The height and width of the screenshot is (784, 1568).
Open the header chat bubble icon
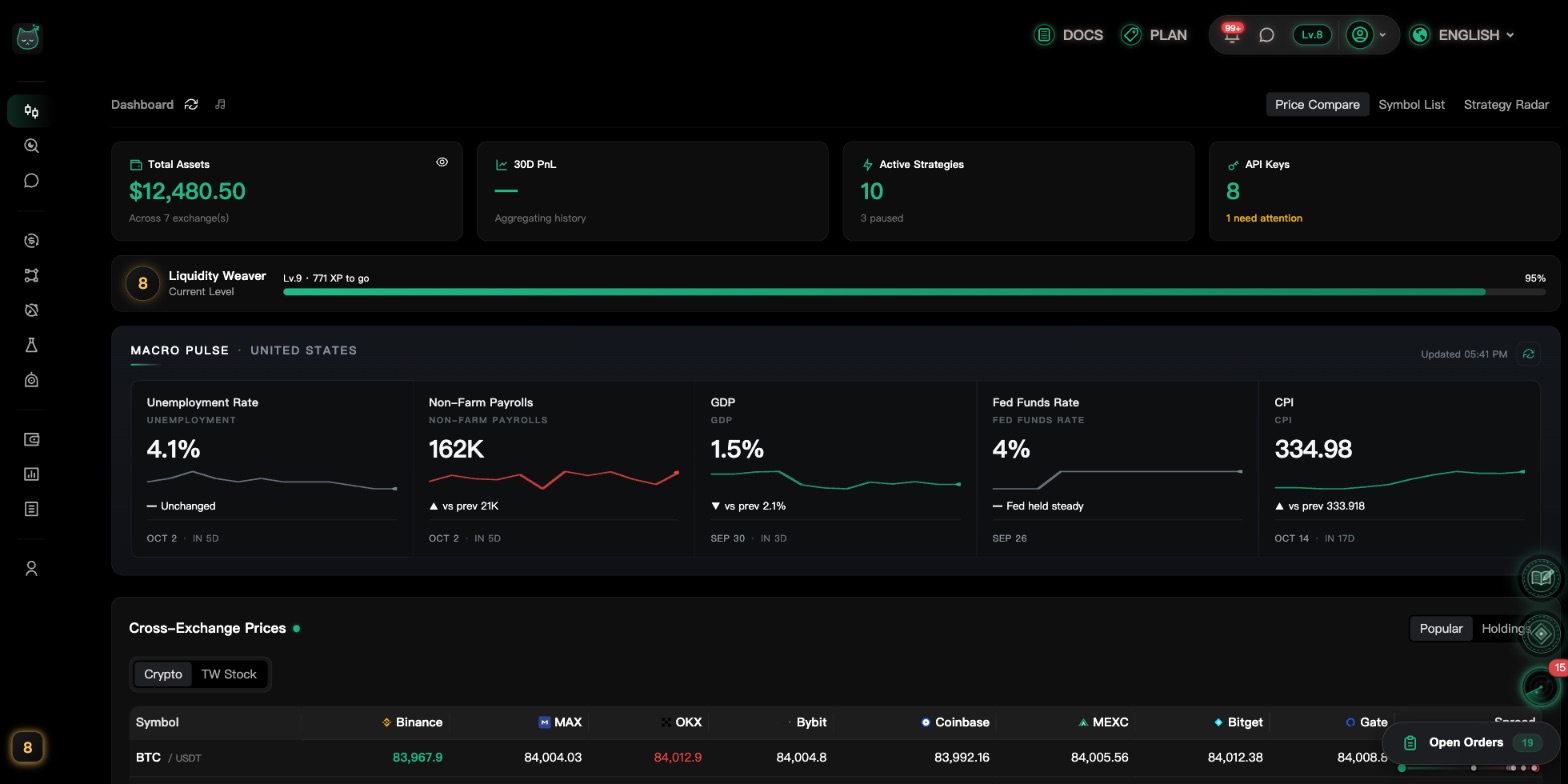(1266, 35)
